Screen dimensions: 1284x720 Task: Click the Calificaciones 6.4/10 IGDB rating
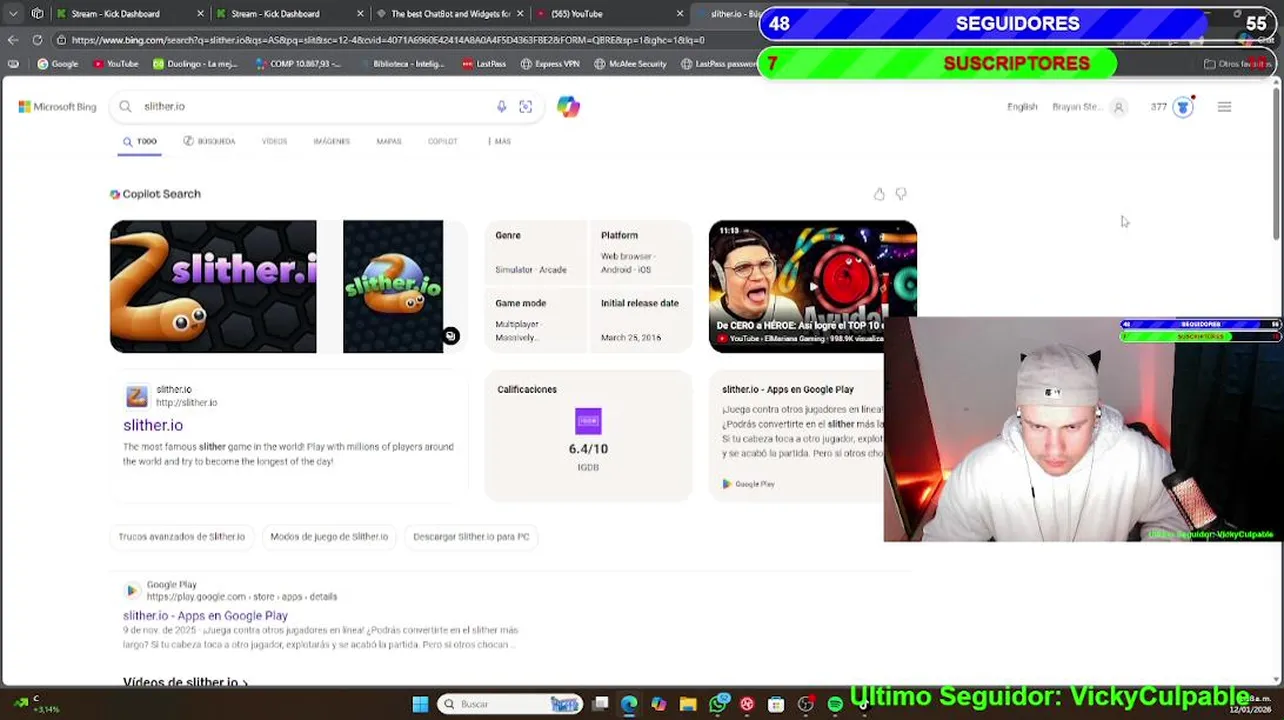[588, 436]
